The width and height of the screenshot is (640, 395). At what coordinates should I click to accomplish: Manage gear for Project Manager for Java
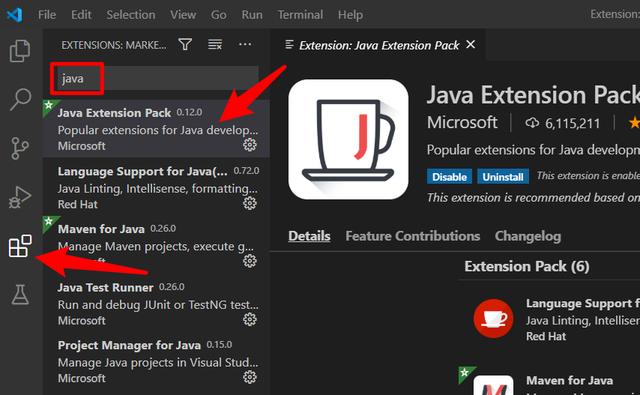click(250, 377)
